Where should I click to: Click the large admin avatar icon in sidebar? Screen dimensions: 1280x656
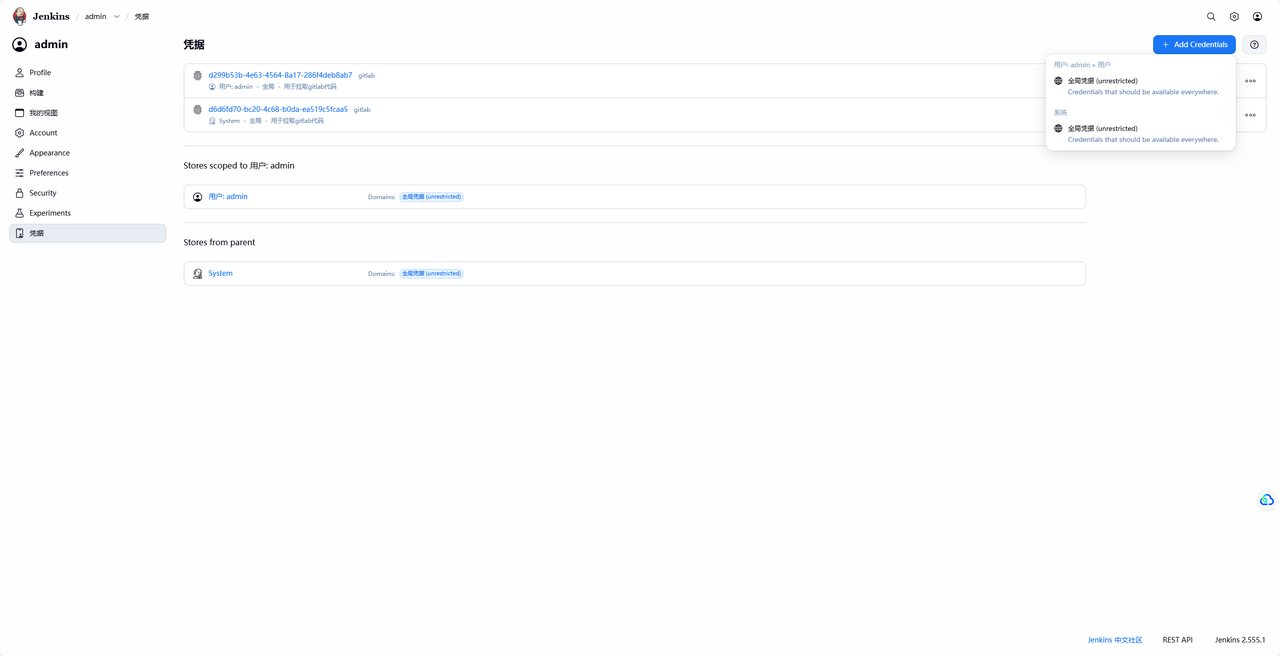tap(19, 44)
